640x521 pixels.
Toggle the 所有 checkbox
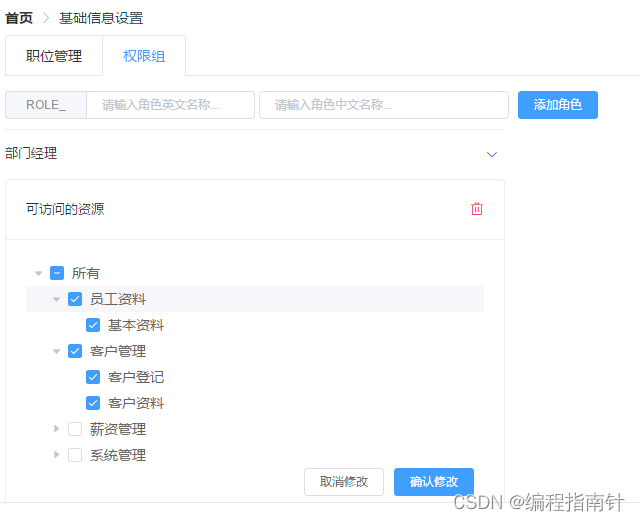pyautogui.click(x=57, y=273)
